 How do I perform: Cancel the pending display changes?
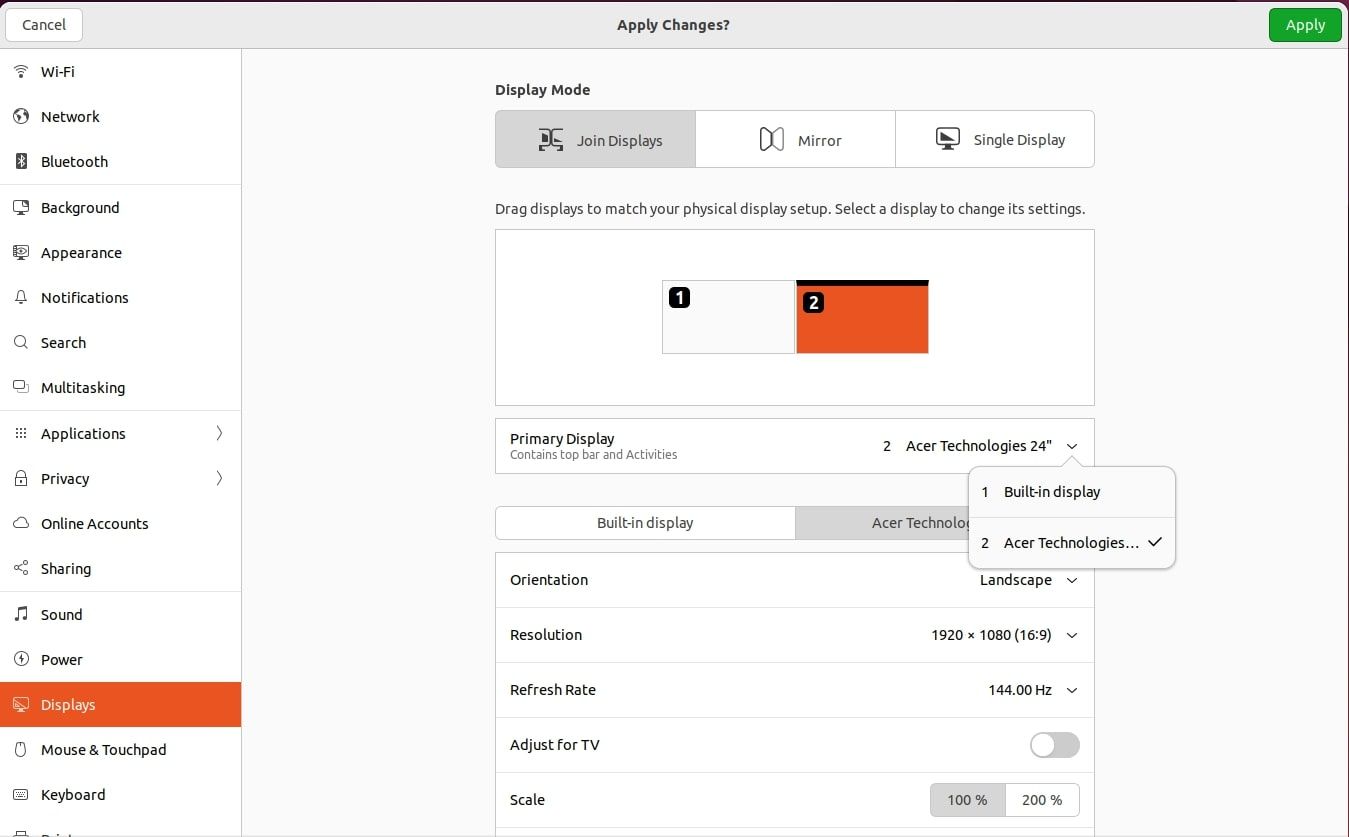44,24
